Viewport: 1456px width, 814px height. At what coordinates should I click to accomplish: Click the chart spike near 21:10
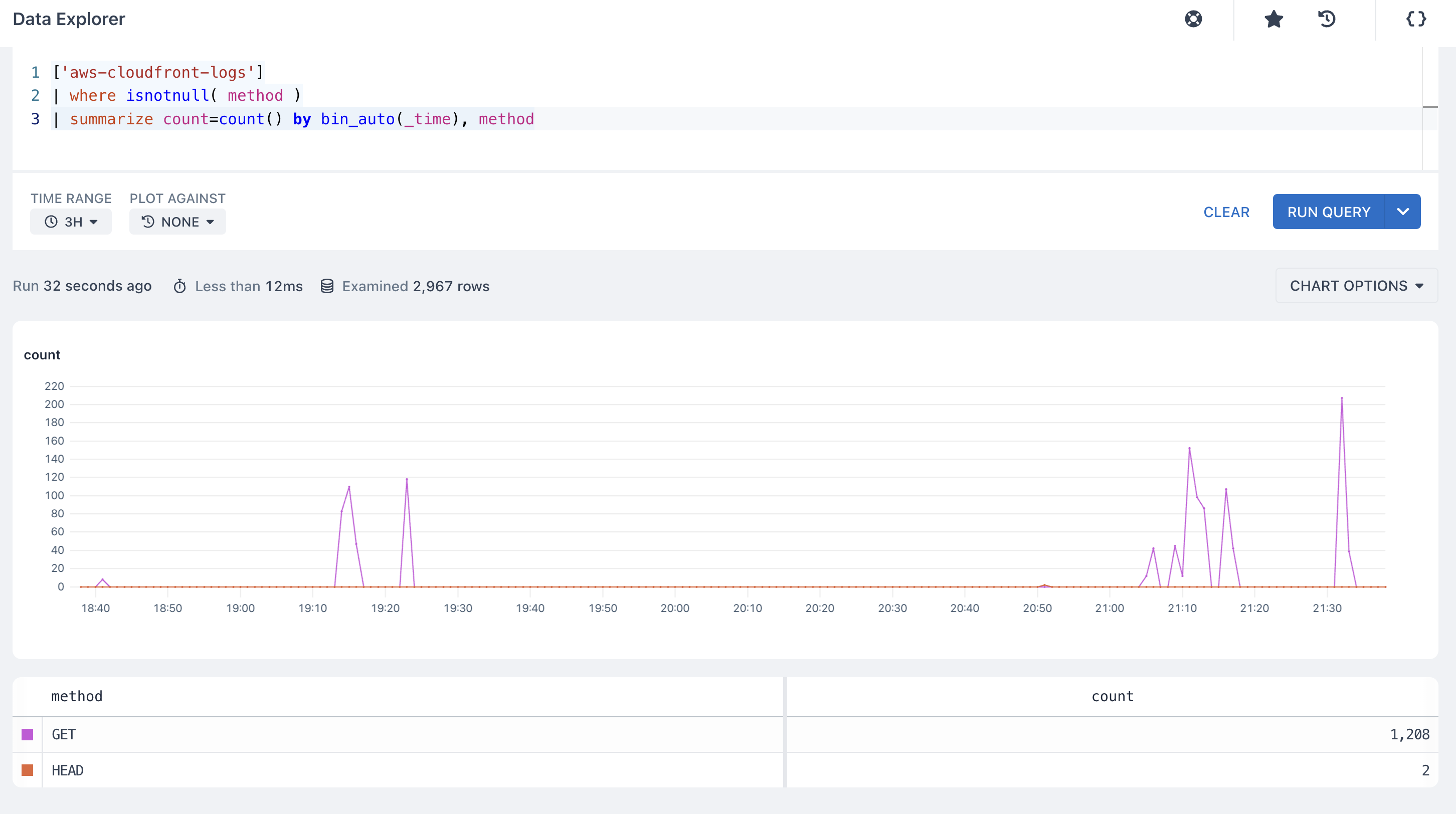(x=1189, y=449)
